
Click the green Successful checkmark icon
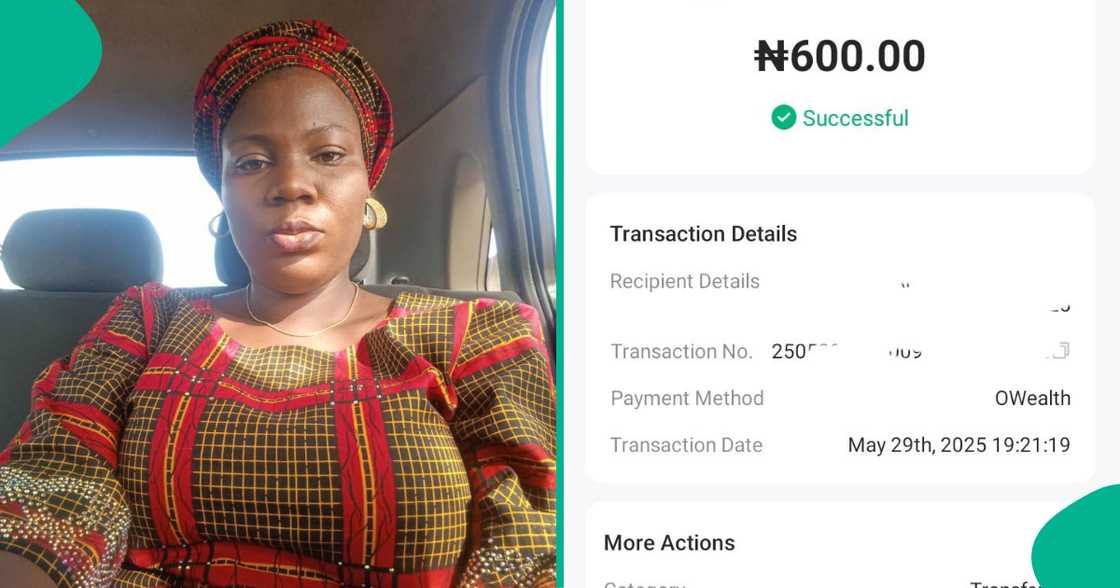point(783,118)
